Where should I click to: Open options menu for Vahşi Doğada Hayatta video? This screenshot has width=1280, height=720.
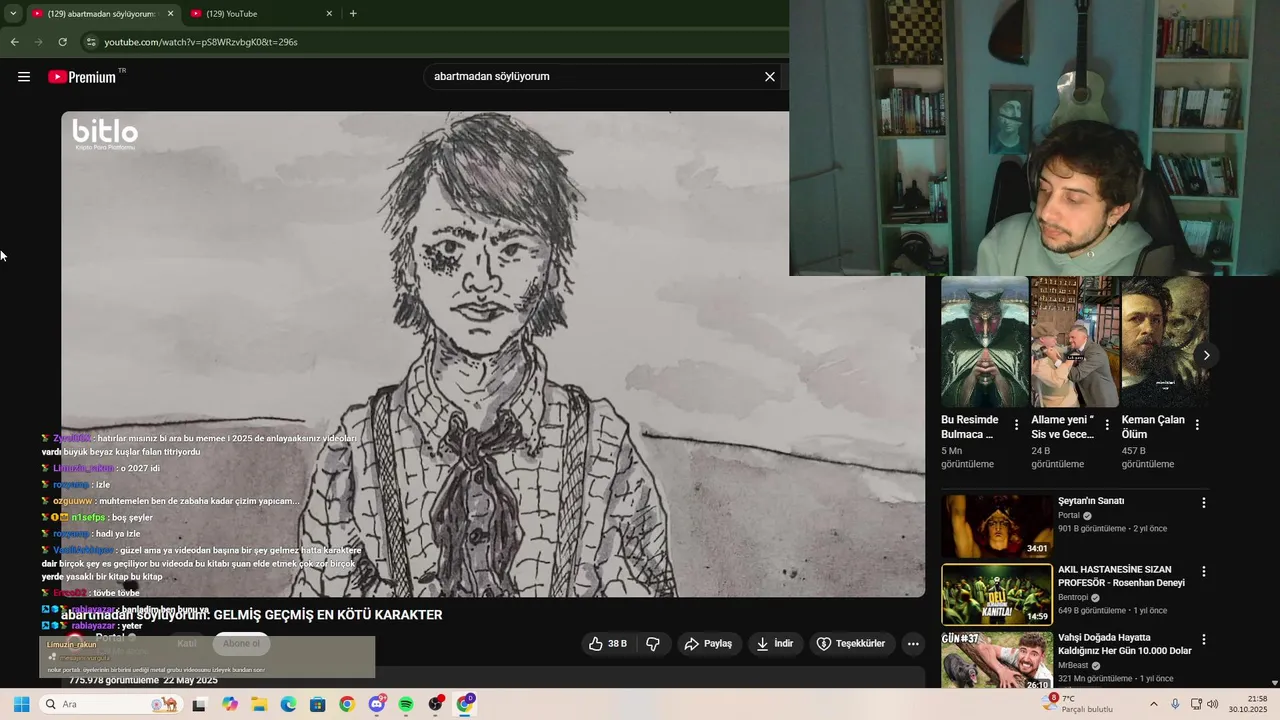1204,640
